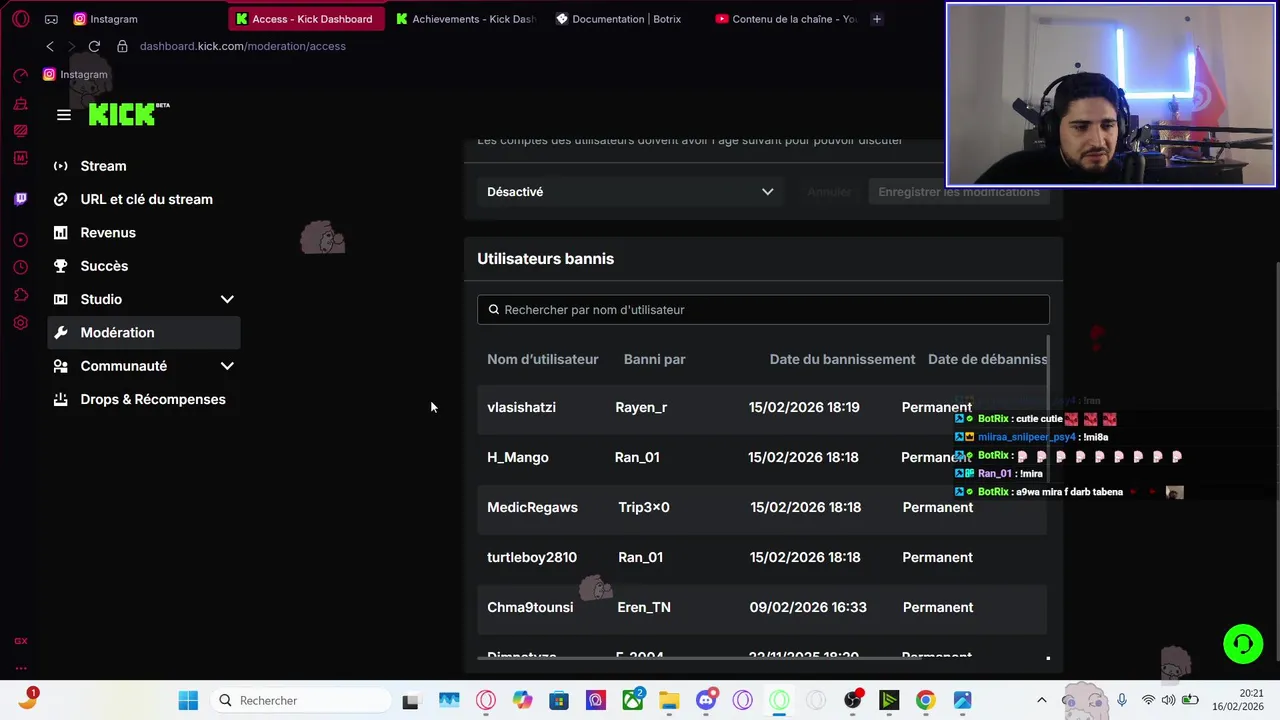This screenshot has height=720, width=1280.
Task: Click ban date 09/02/2026 16:33
Action: click(808, 607)
